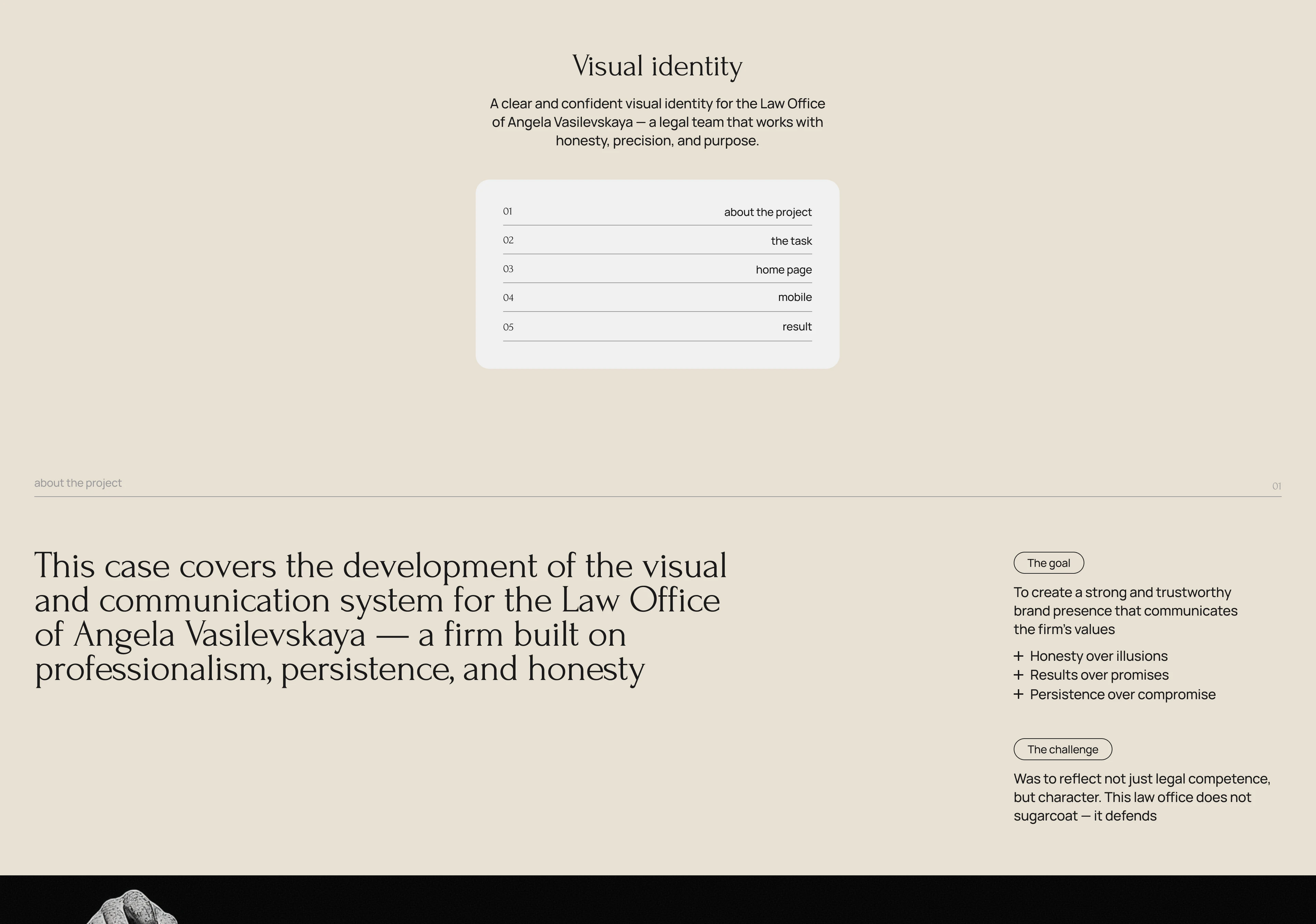Click the 02 number in contents
The image size is (1316, 924).
click(x=508, y=240)
